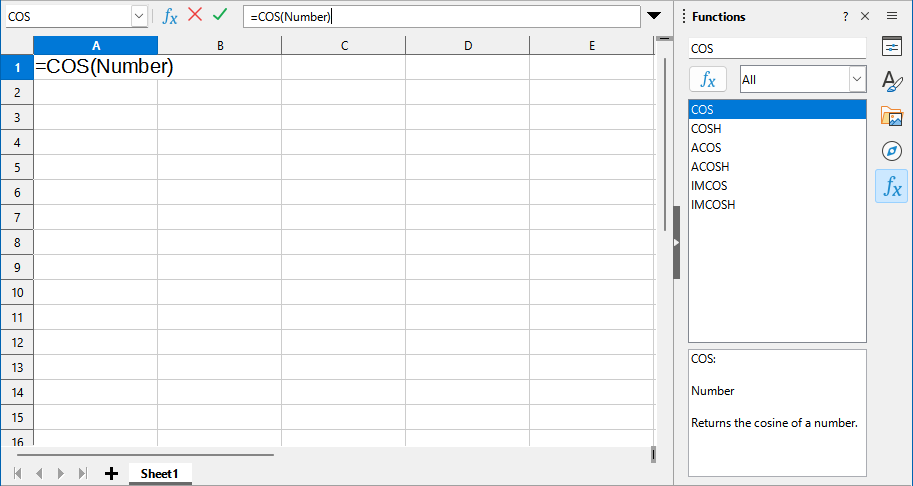This screenshot has height=486, width=913.
Task: Open help for Functions panel
Action: click(845, 17)
